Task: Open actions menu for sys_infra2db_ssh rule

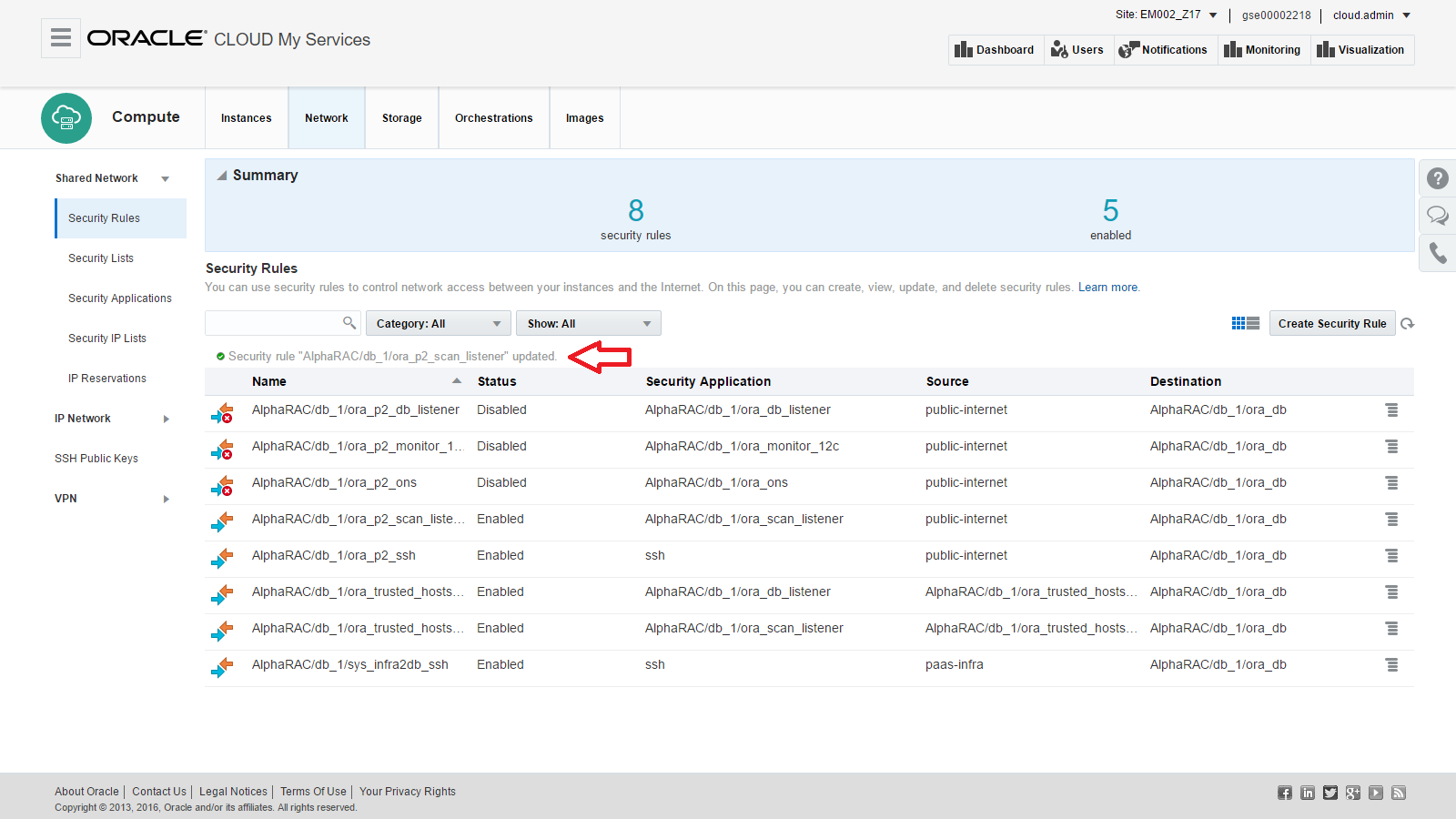Action: coord(1391,665)
